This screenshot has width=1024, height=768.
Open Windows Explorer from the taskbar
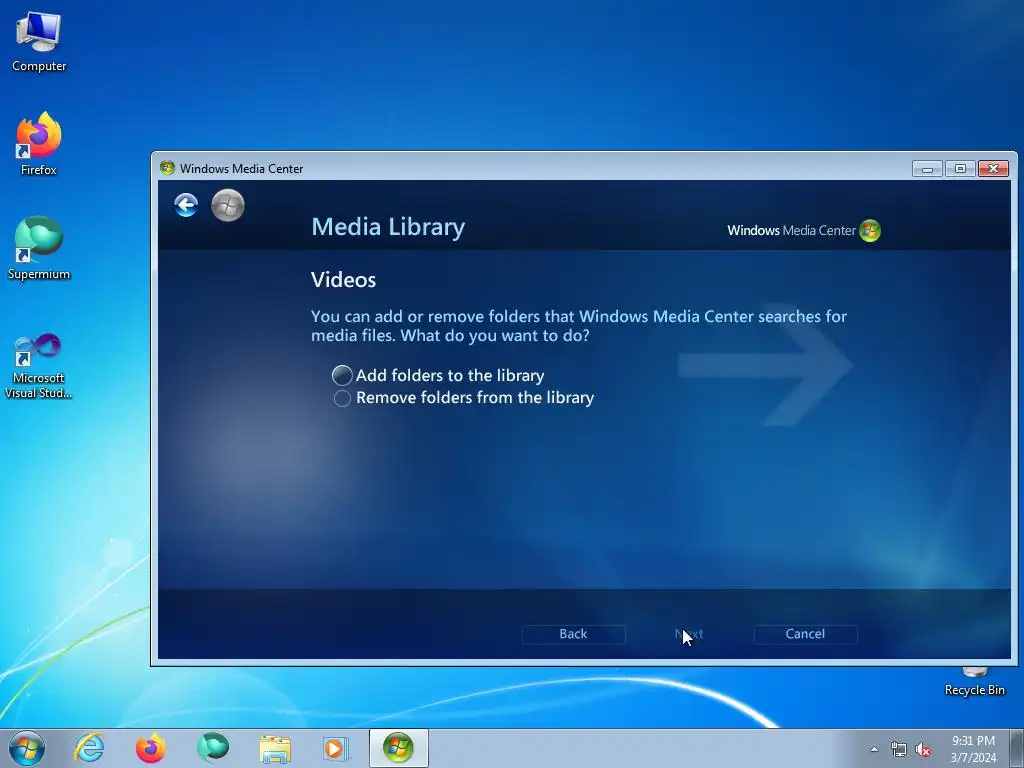(x=275, y=748)
